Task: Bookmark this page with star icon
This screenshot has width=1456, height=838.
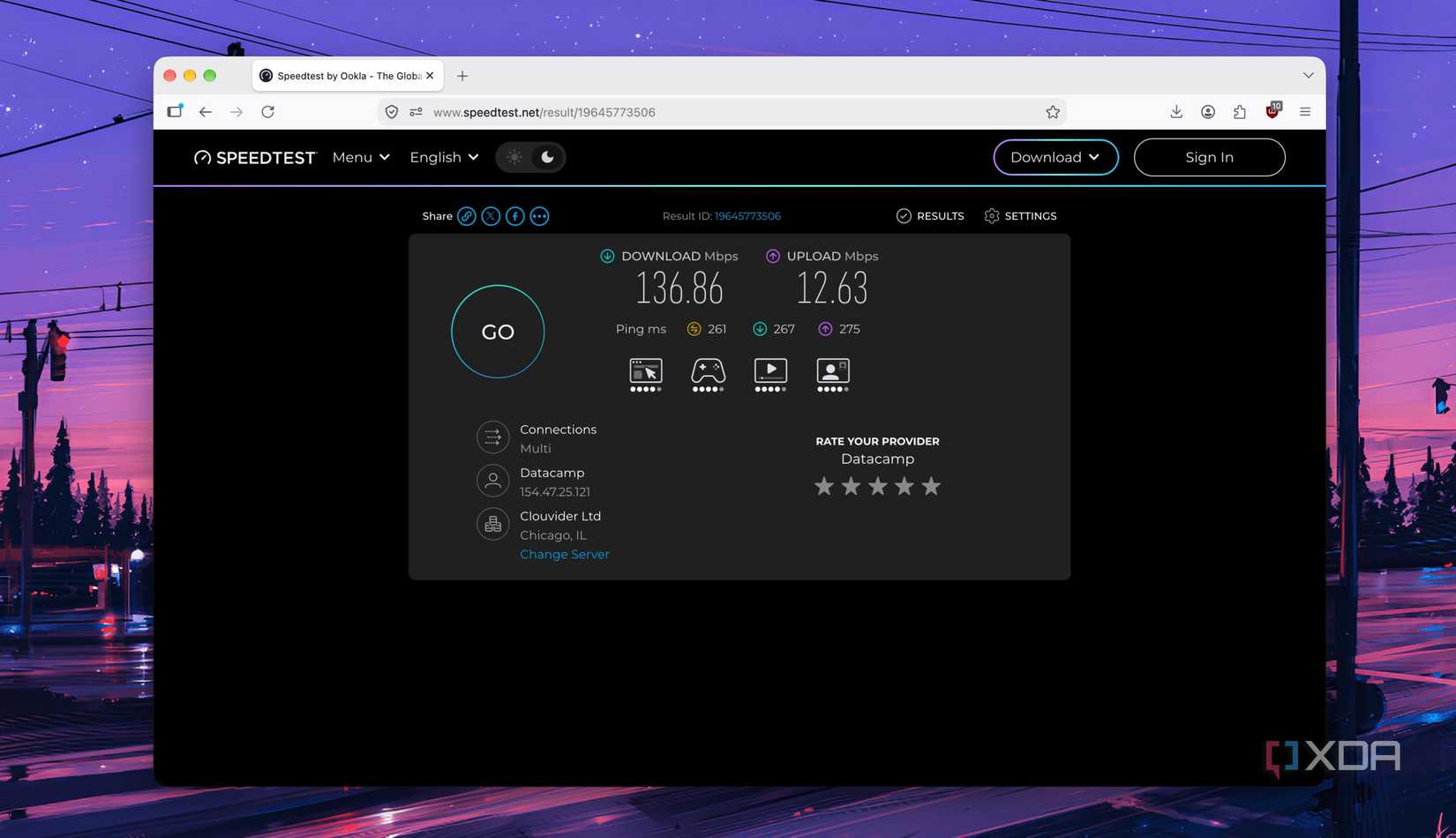Action: tap(1053, 112)
